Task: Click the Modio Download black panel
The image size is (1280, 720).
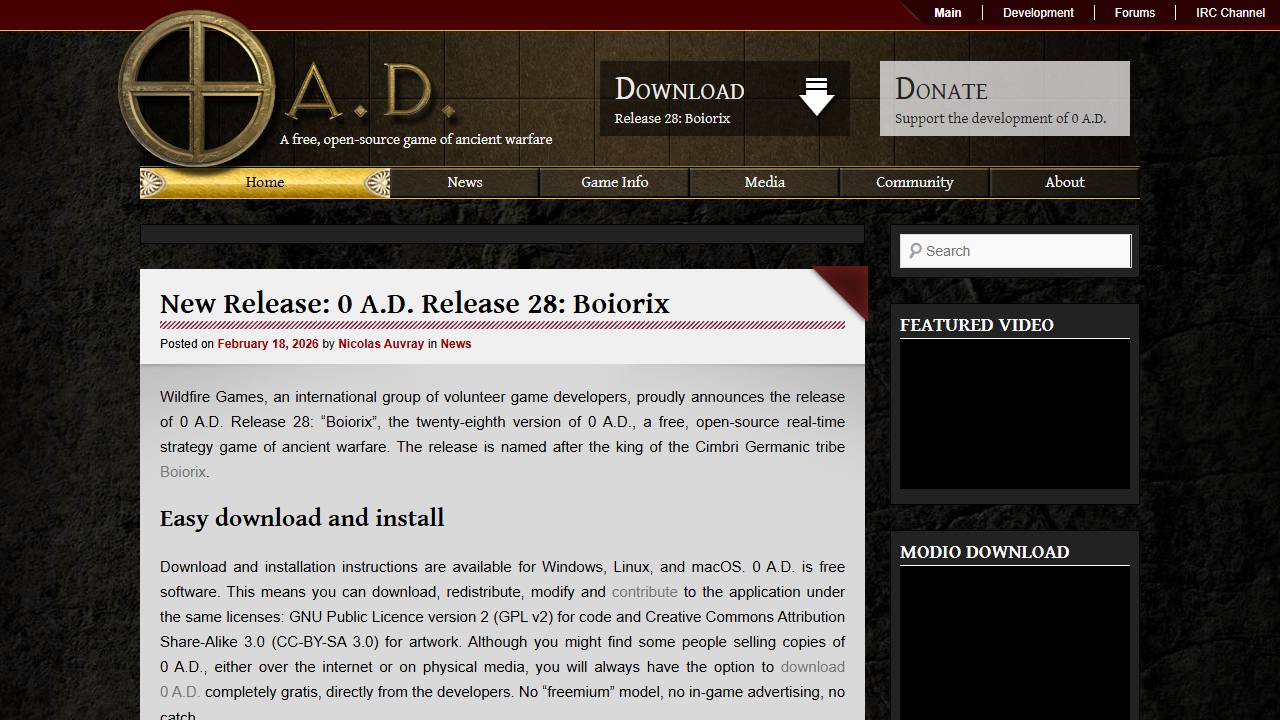Action: [x=1015, y=643]
